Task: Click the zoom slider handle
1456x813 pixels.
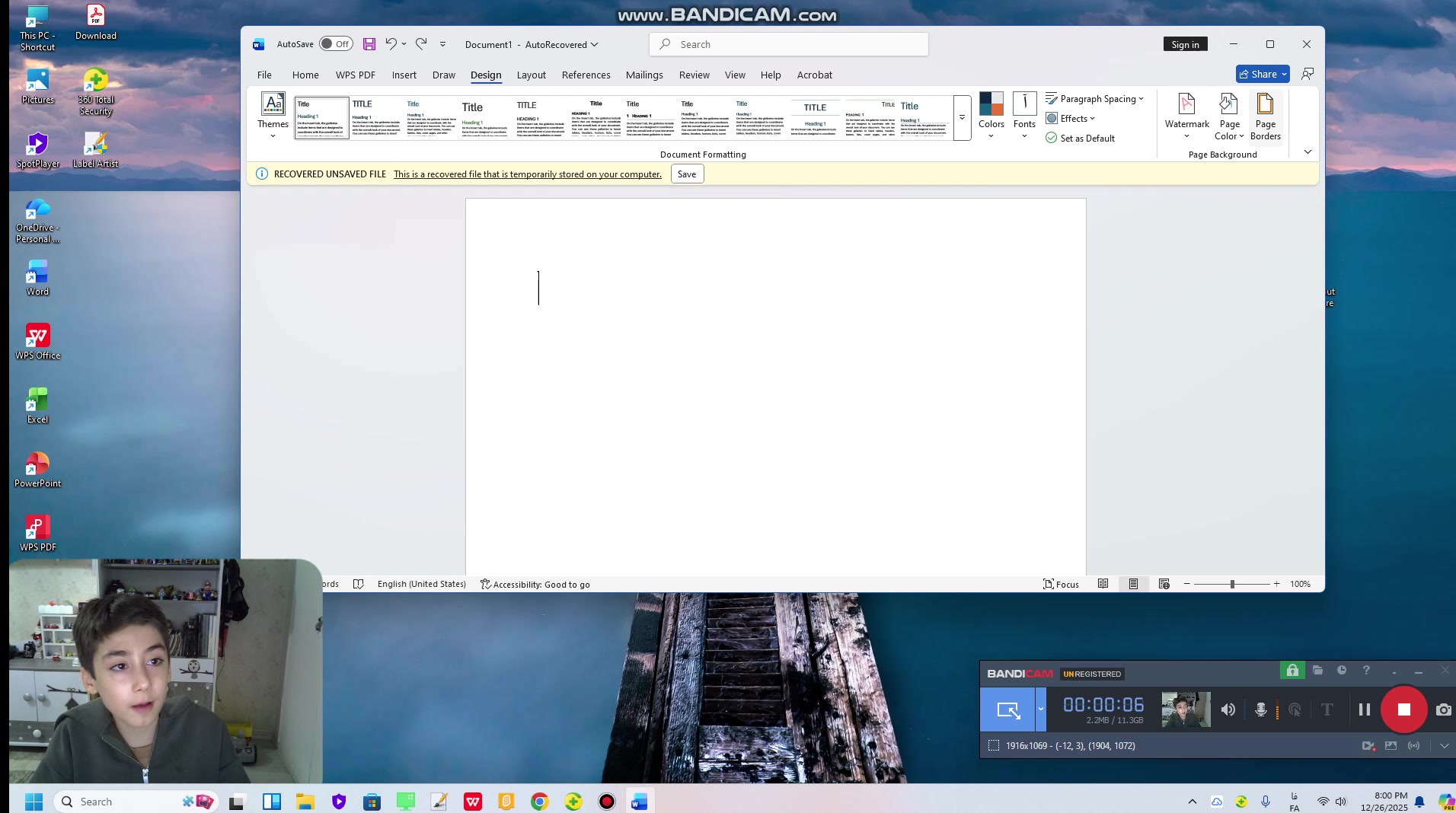Action: [x=1231, y=584]
